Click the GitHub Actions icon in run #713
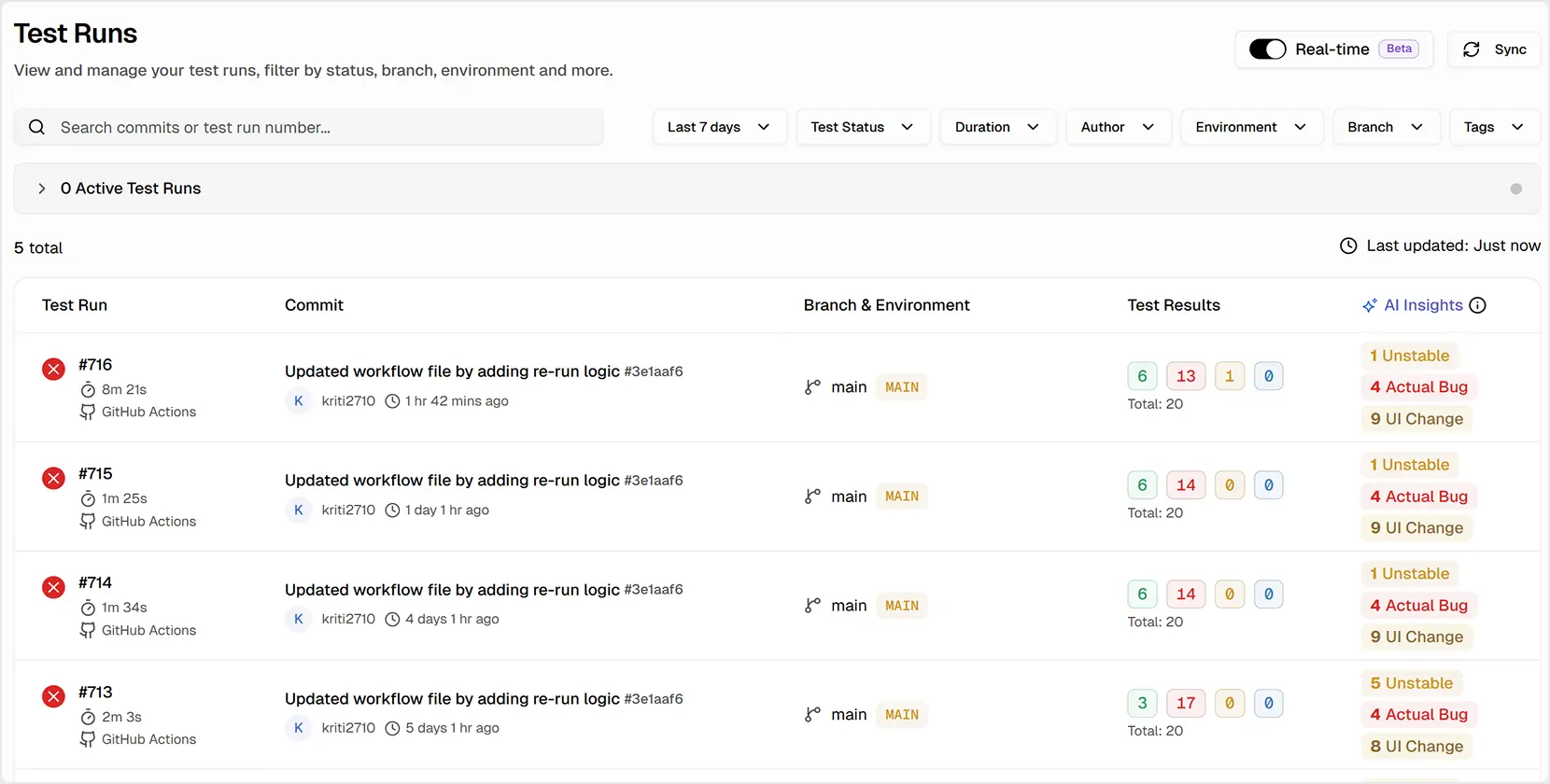The height and width of the screenshot is (784, 1550). (88, 739)
